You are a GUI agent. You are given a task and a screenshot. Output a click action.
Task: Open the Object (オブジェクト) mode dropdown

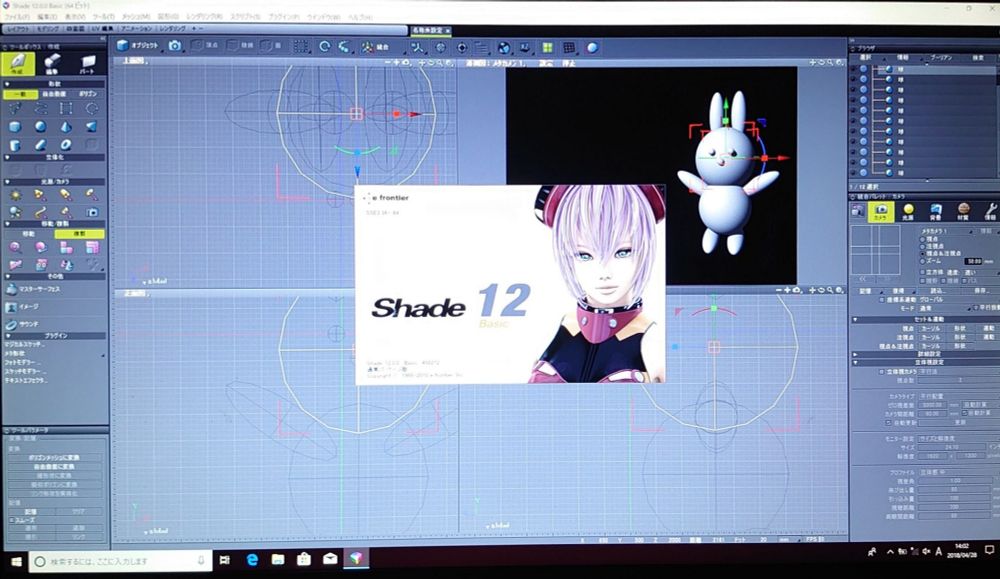(x=139, y=46)
